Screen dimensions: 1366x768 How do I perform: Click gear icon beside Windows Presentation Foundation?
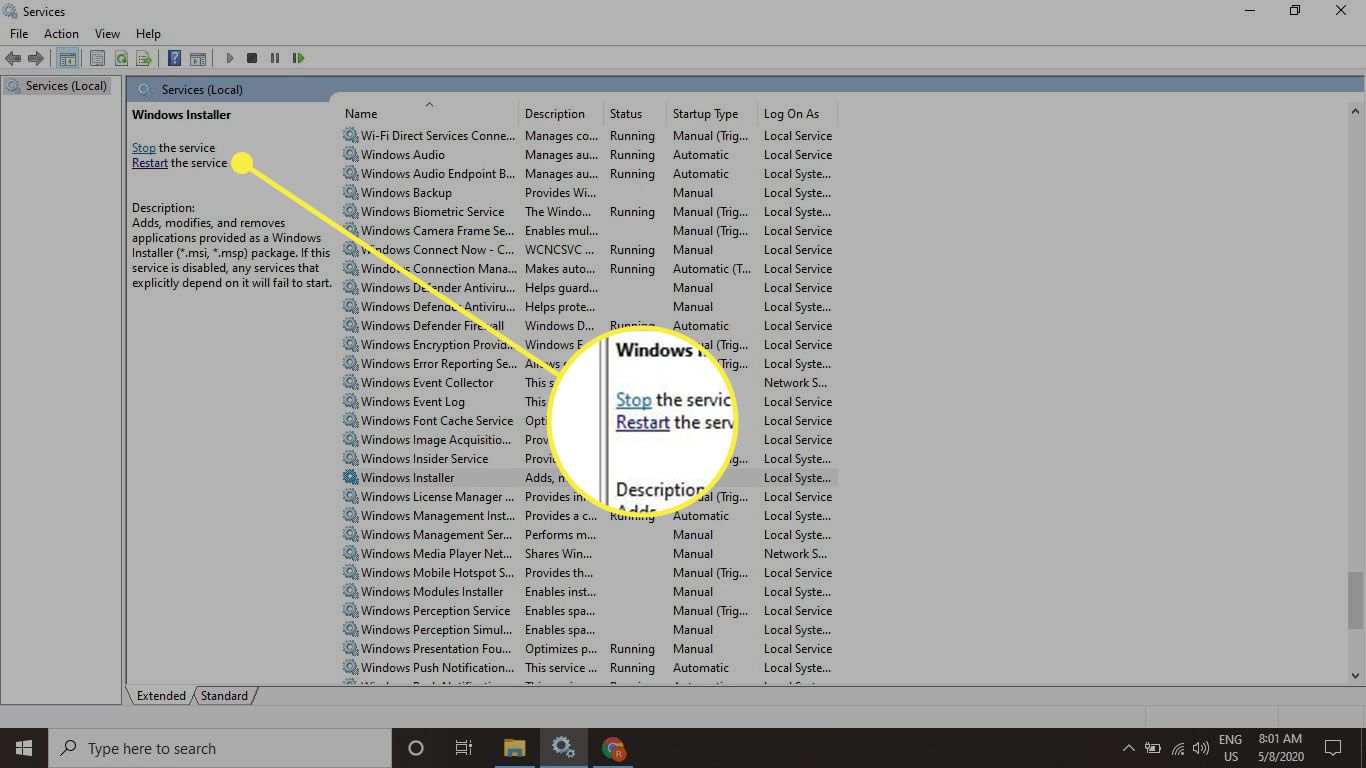coord(350,649)
